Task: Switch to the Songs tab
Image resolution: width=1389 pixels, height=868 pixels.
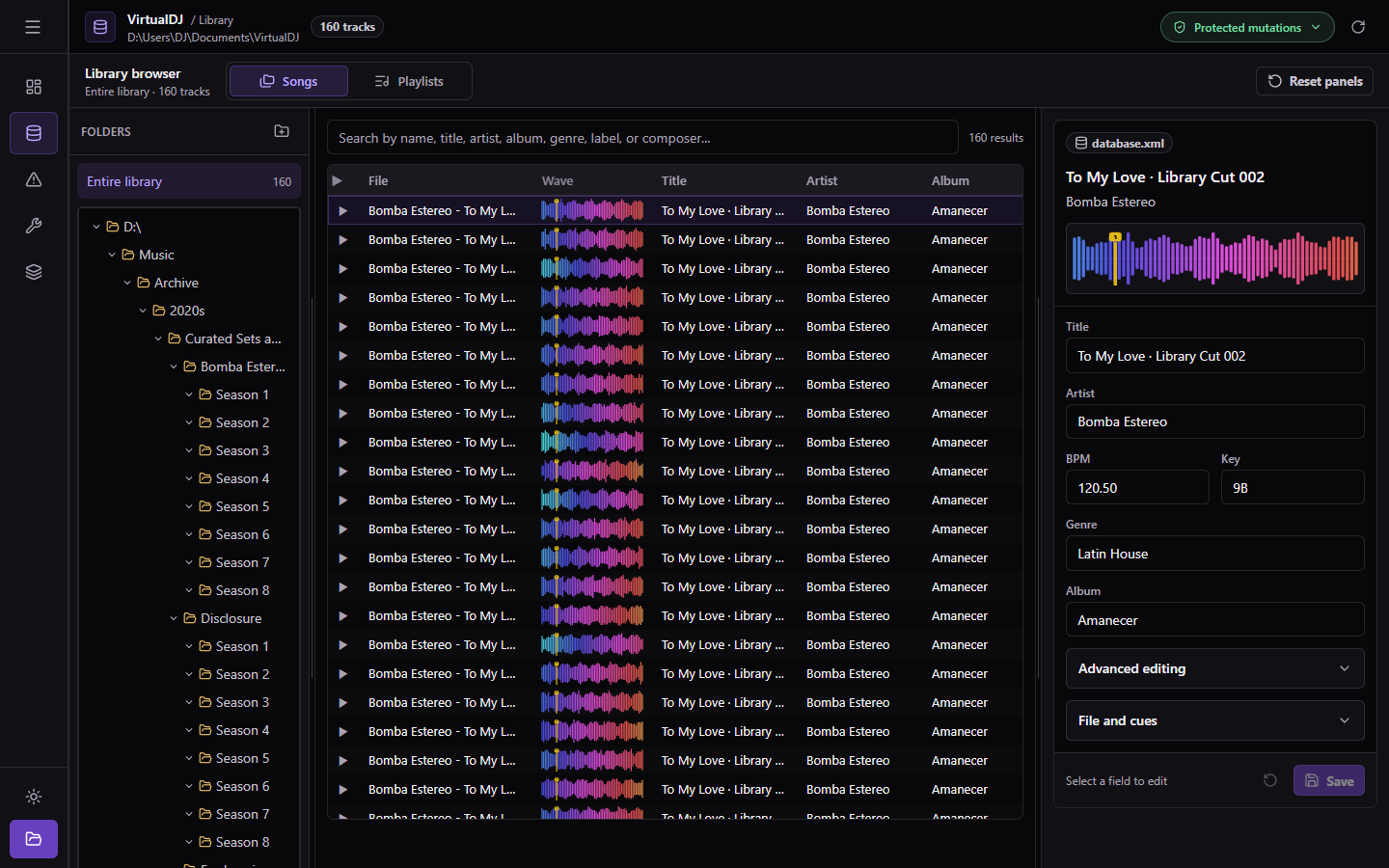Action: (288, 81)
